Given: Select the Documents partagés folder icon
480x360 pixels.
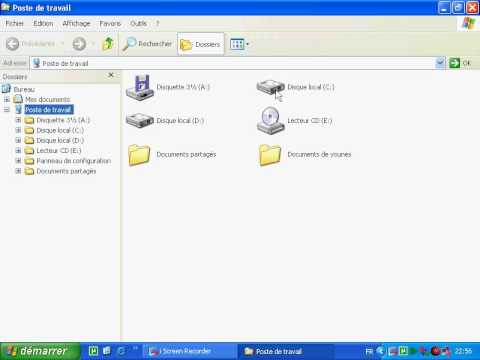Looking at the screenshot, I should 139,155.
